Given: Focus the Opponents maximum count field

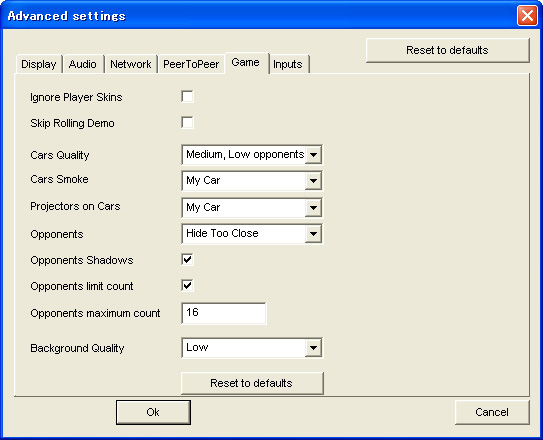Looking at the screenshot, I should tap(224, 313).
